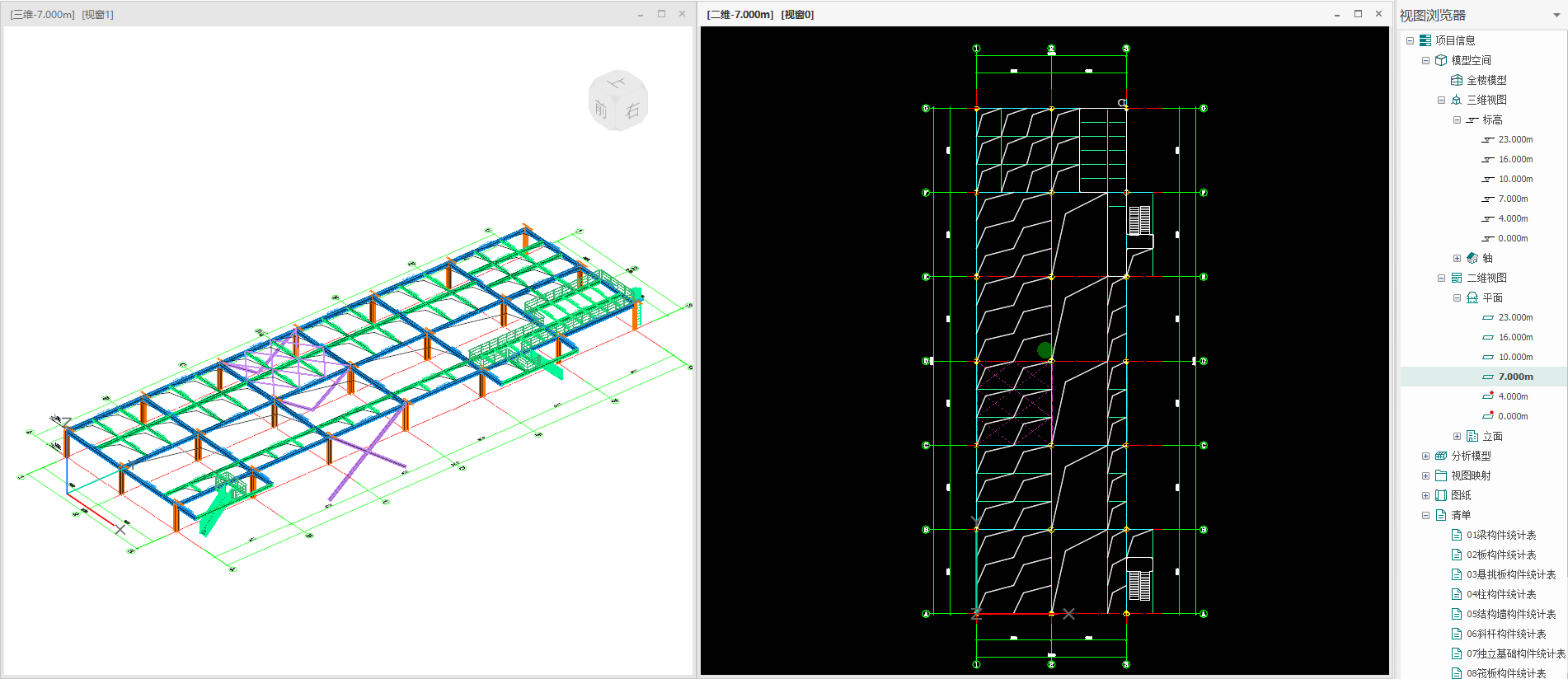Click the 右 face of the view cube
The width and height of the screenshot is (1568, 679).
tap(633, 111)
